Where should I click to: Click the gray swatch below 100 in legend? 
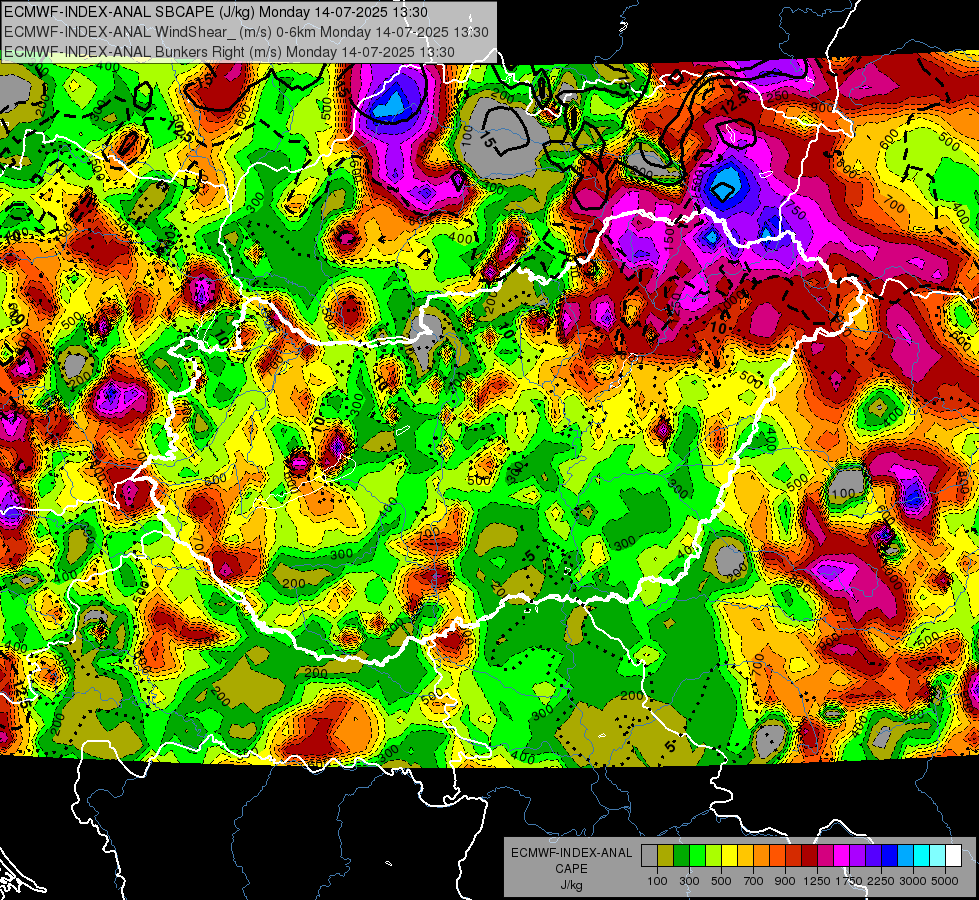pyautogui.click(x=649, y=856)
